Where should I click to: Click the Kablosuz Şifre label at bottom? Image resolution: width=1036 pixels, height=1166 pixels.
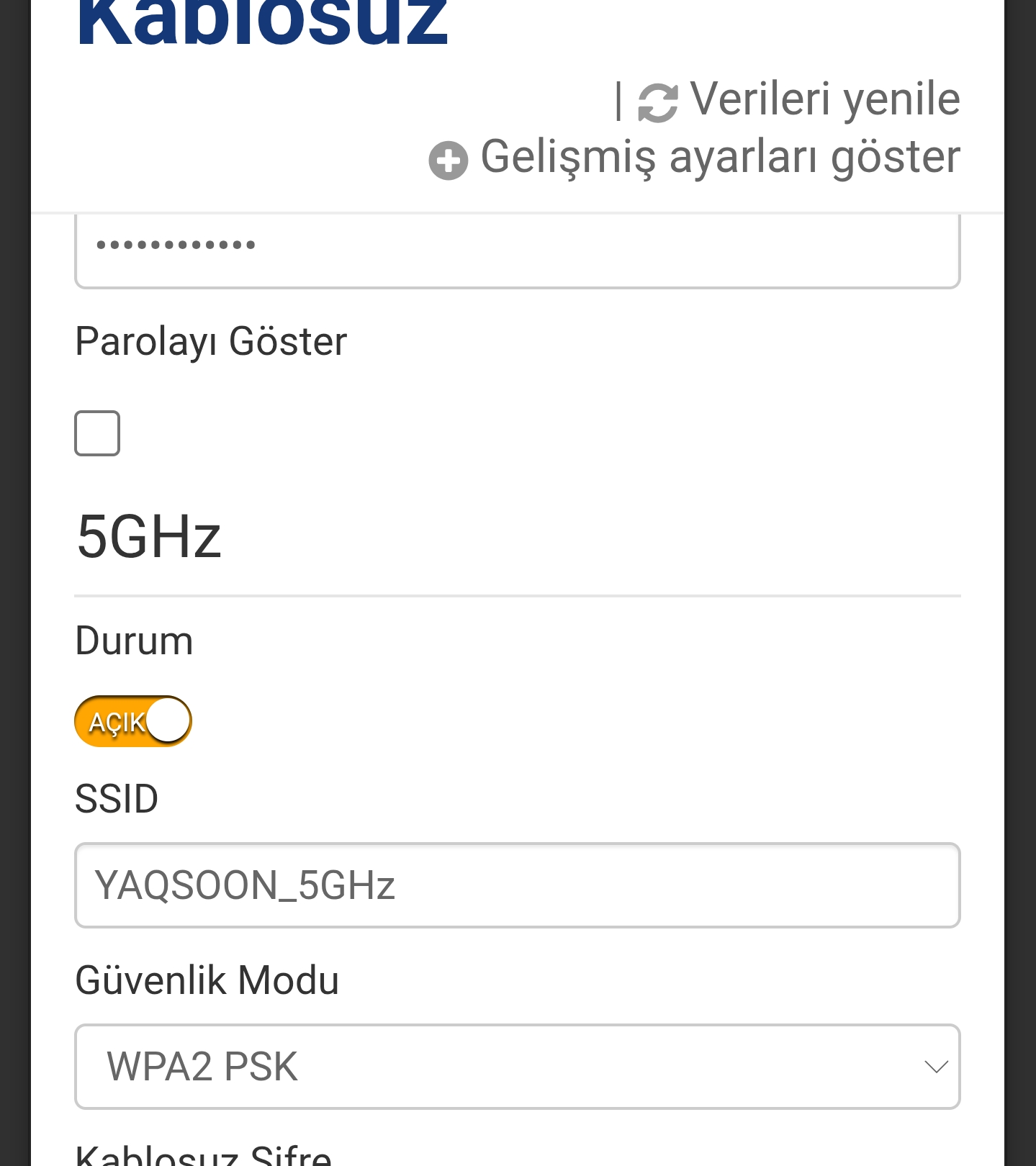point(203,1155)
